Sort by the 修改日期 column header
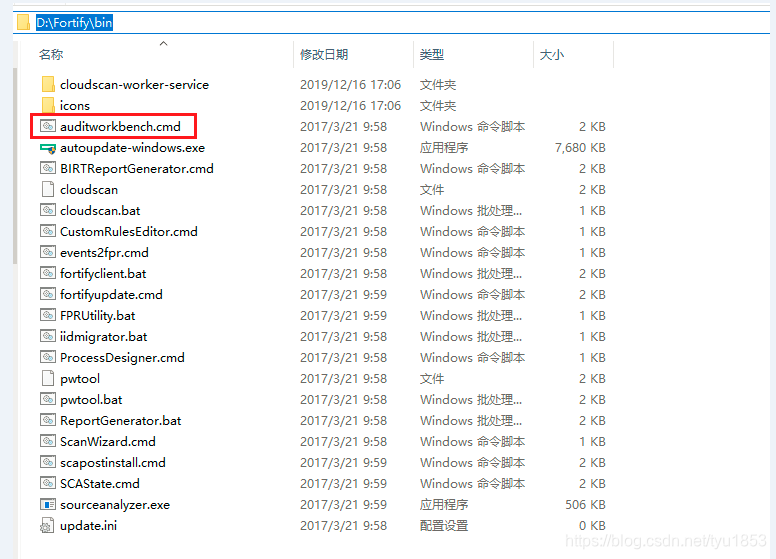Viewport: 776px width, 559px height. (324, 54)
